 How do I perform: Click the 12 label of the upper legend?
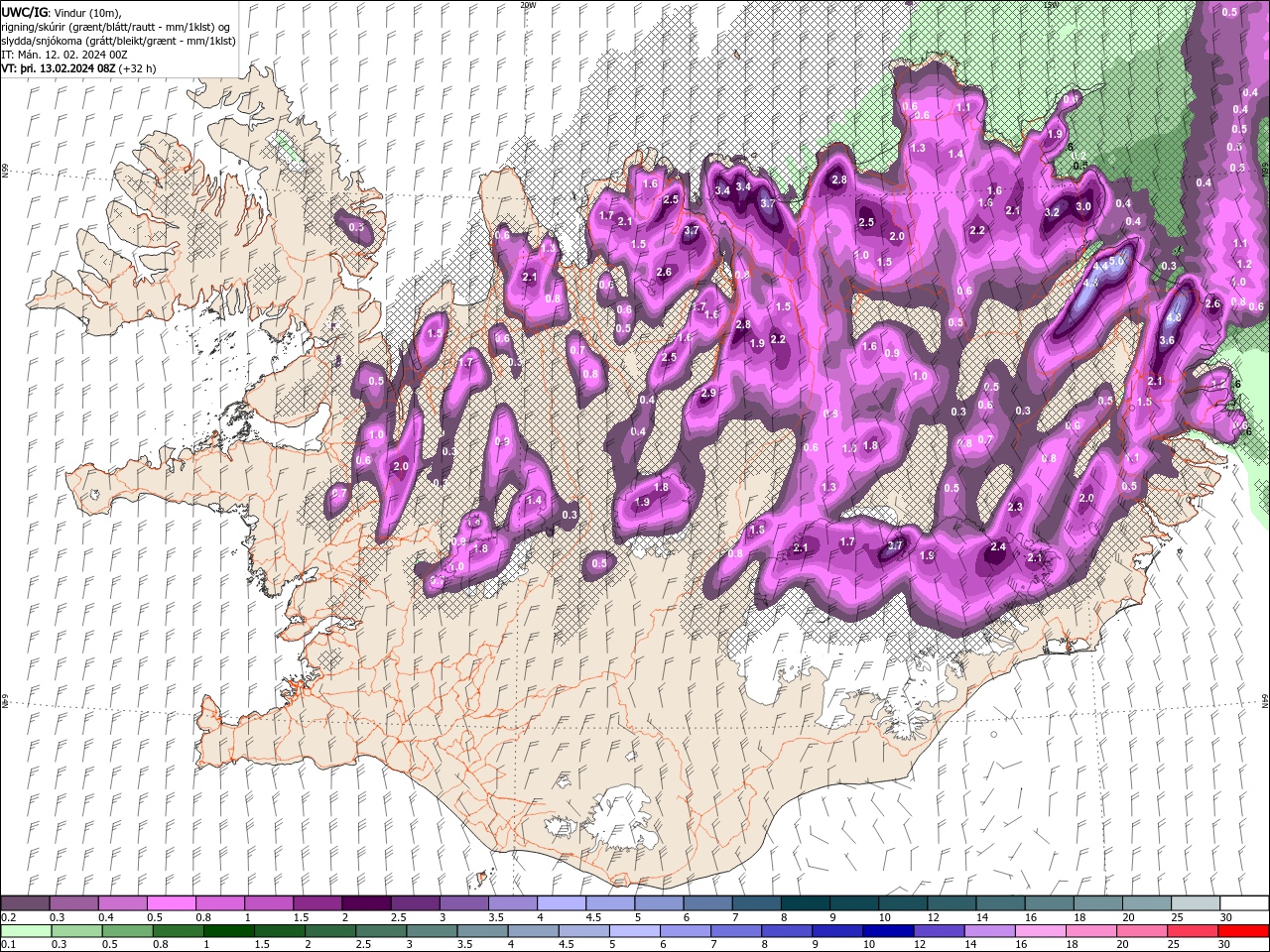tap(932, 917)
